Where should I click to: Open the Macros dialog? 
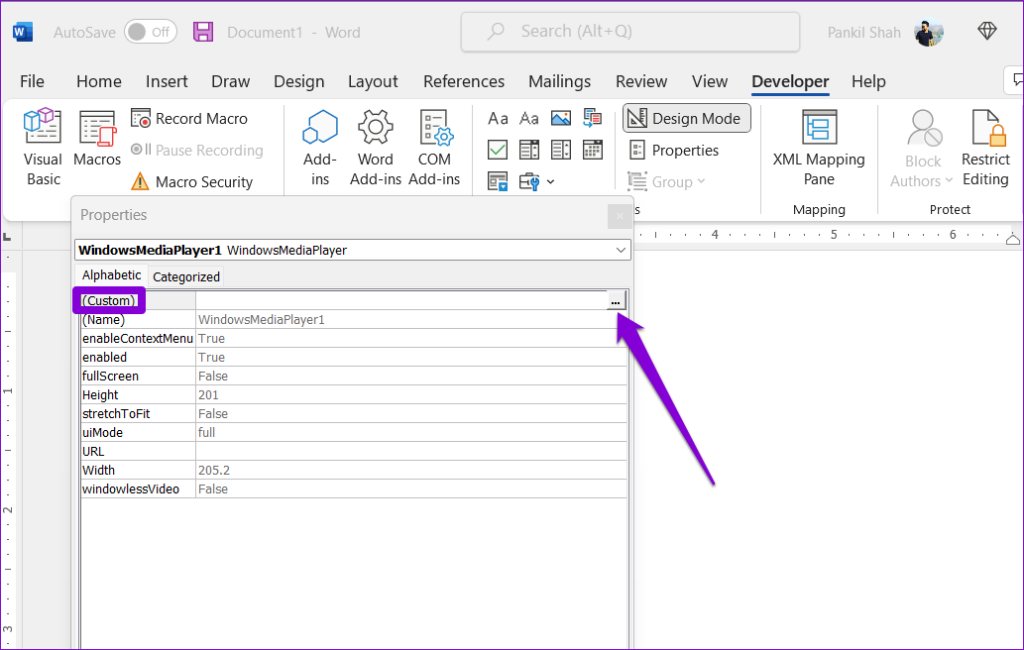point(97,147)
